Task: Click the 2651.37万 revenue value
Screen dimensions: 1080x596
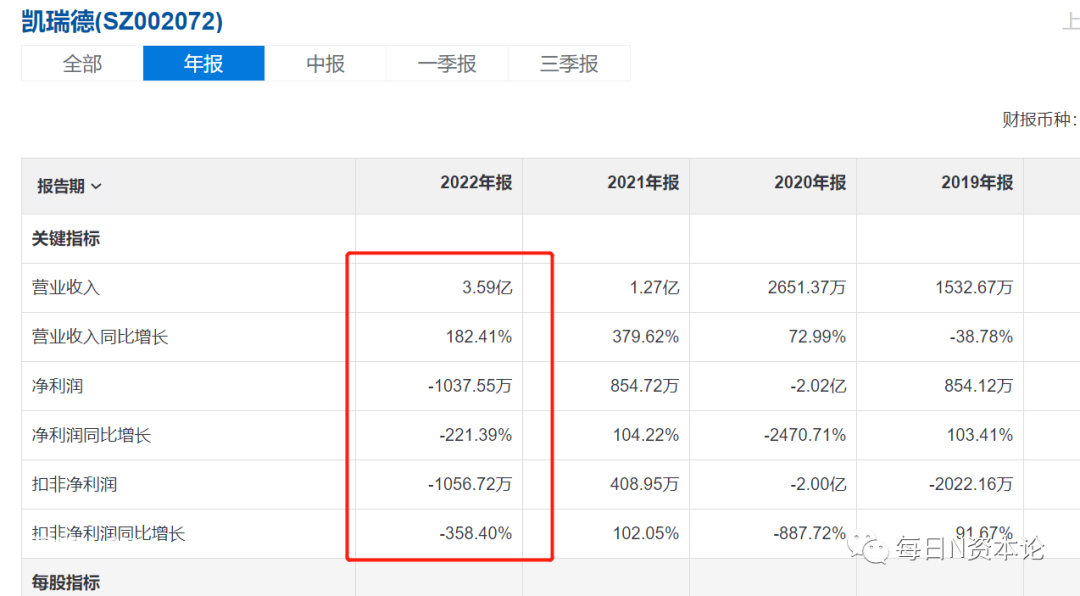Action: pyautogui.click(x=807, y=287)
